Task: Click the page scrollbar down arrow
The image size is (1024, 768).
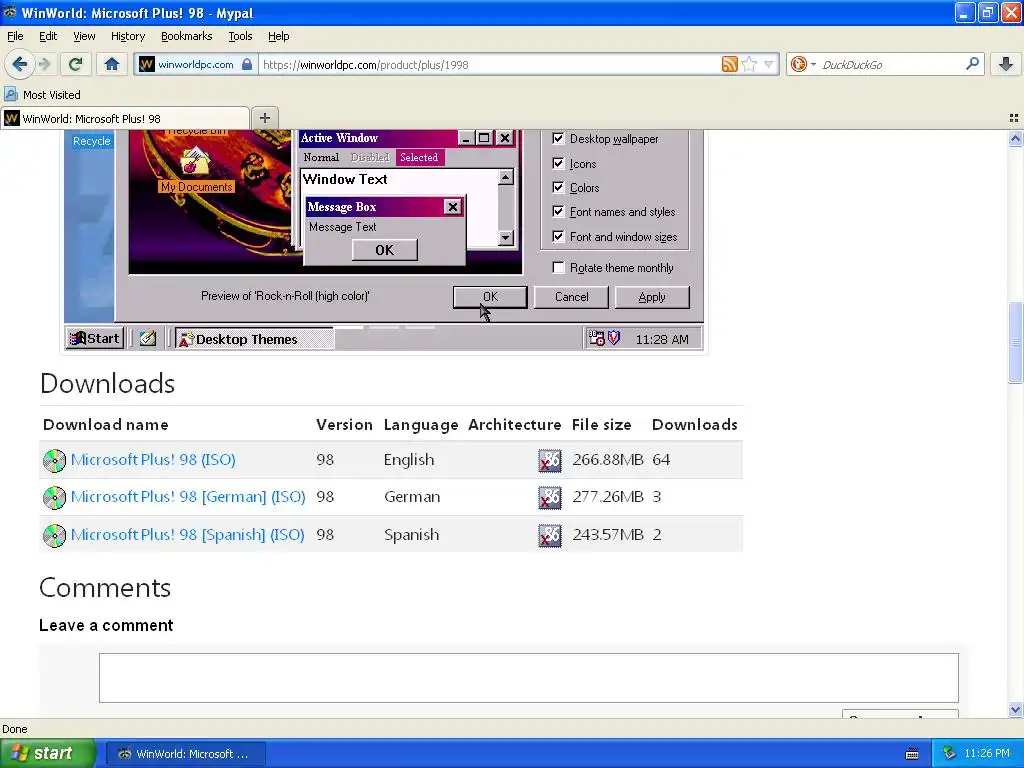Action: tap(1015, 709)
